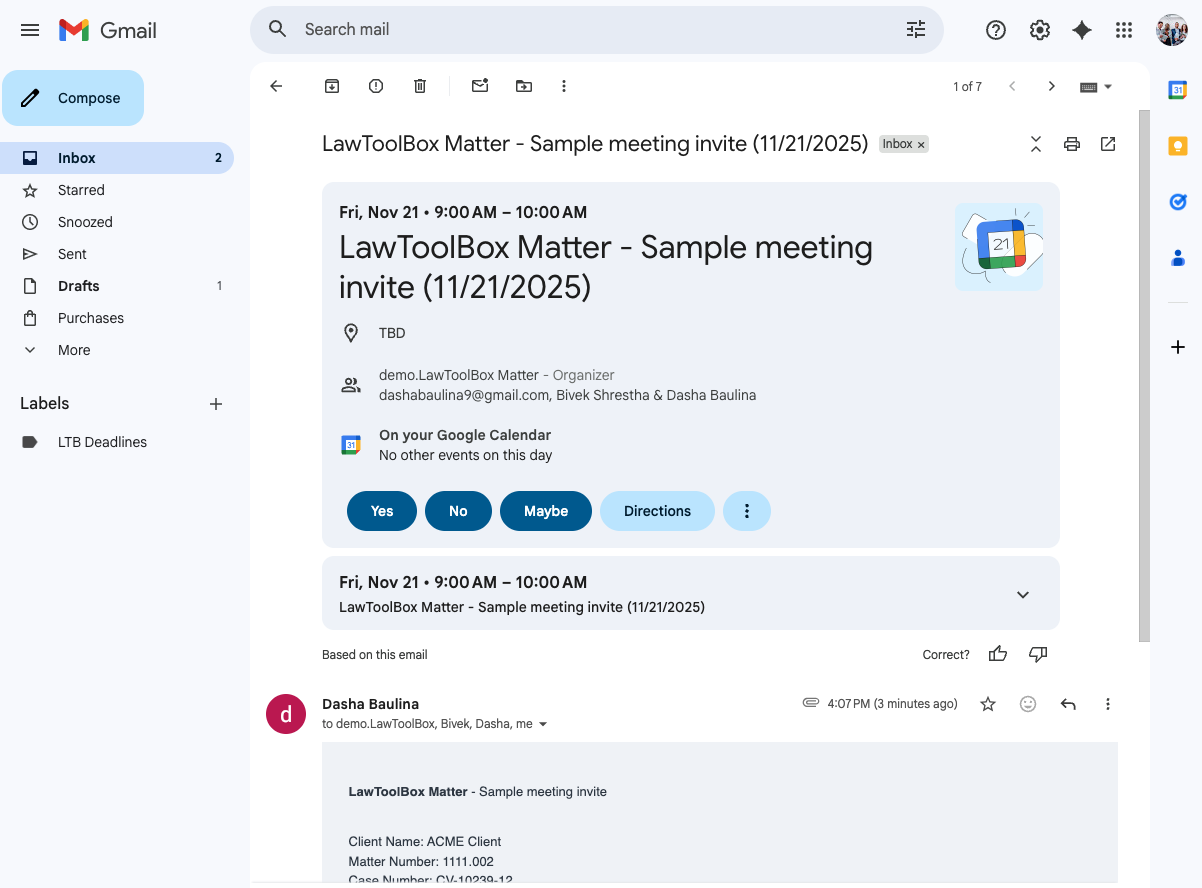
Task: Give thumbs down for Correct feedback
Action: (x=1038, y=654)
